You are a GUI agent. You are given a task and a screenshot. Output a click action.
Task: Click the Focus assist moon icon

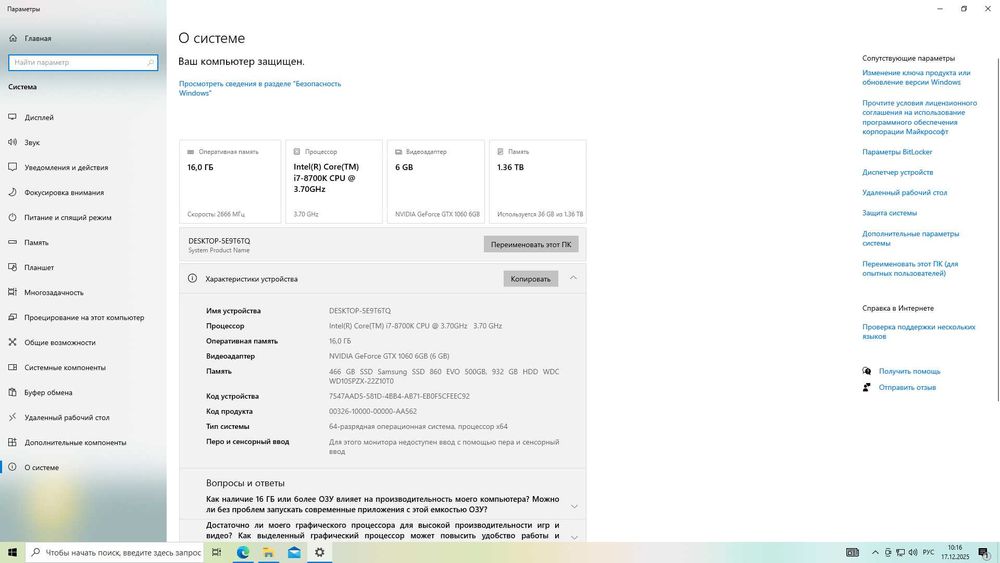click(12, 192)
